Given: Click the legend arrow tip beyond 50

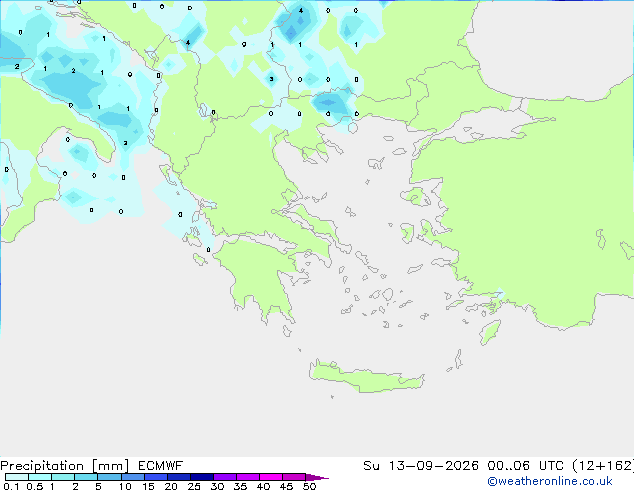Looking at the screenshot, I should (x=317, y=477).
